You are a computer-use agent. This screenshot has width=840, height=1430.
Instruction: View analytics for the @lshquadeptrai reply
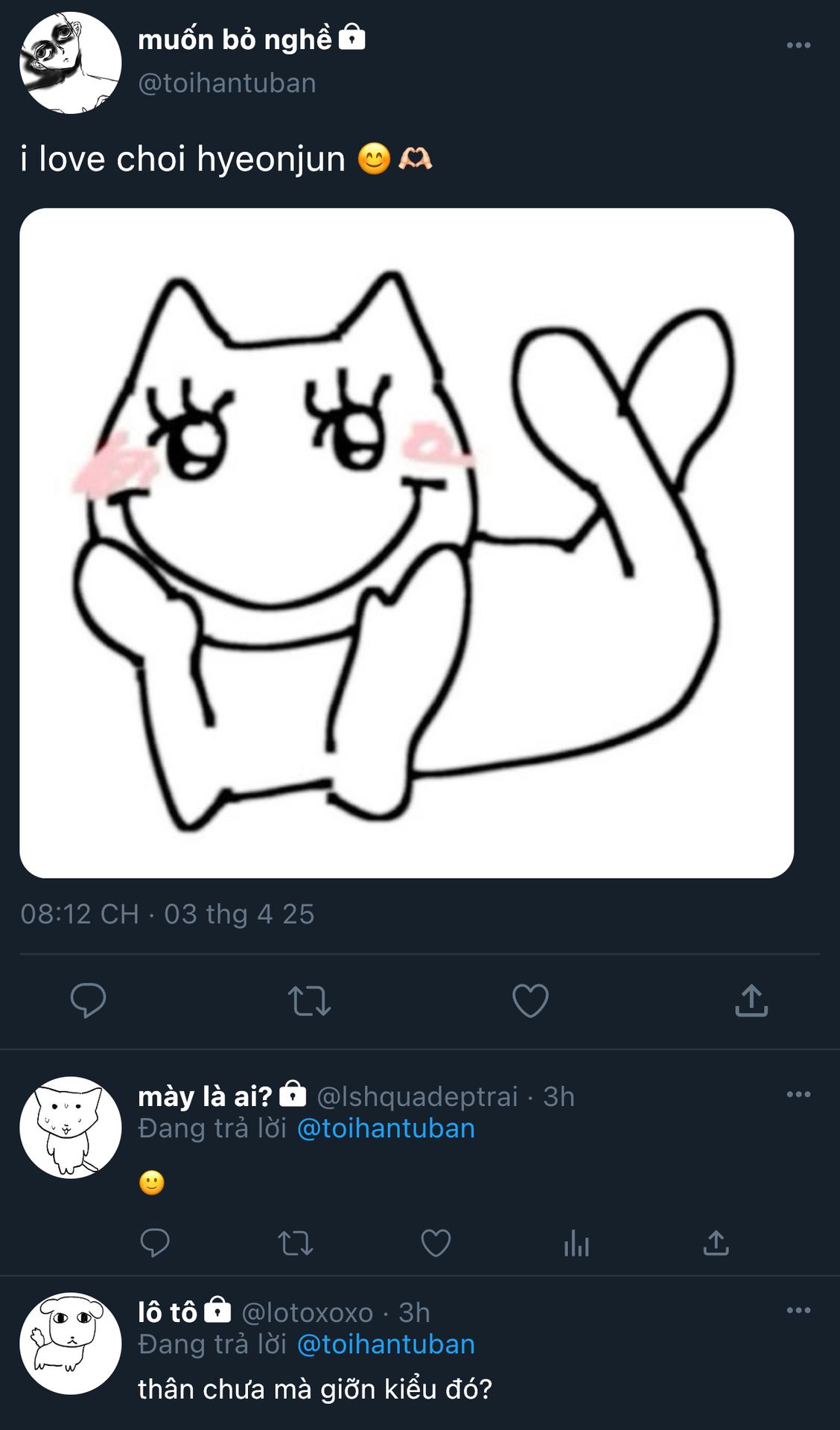[576, 1242]
